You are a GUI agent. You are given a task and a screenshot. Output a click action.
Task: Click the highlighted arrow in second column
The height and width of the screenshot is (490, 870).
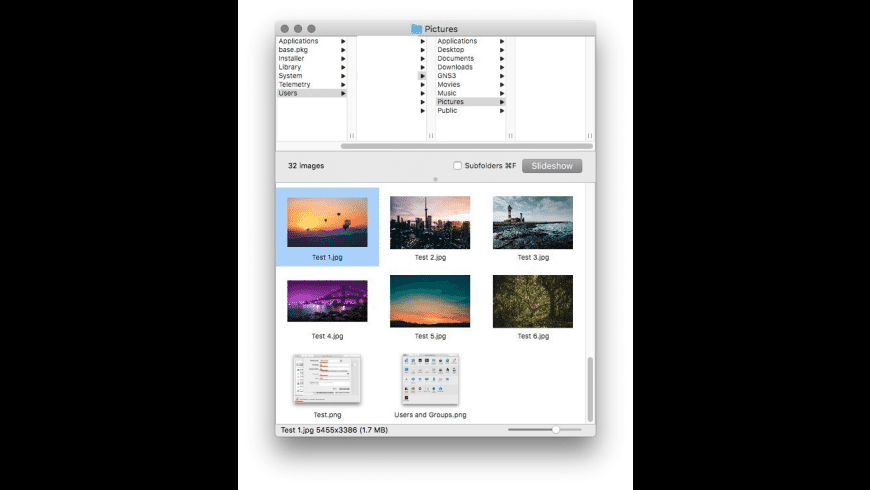click(422, 75)
